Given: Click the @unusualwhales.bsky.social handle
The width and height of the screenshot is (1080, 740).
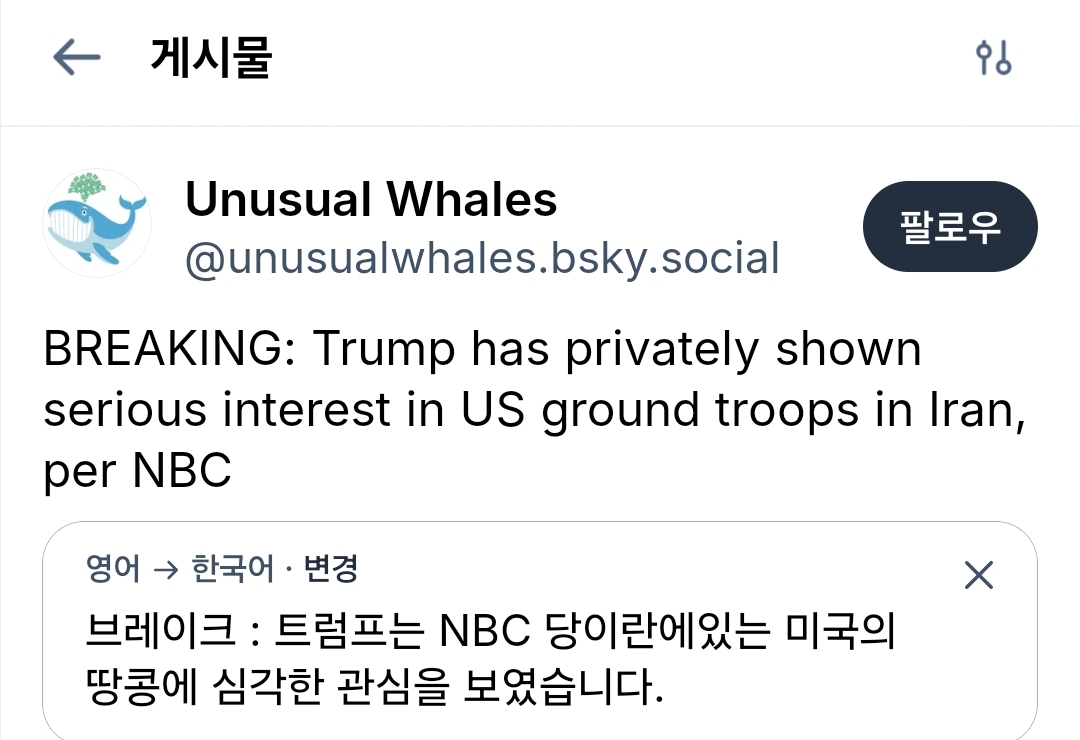Looking at the screenshot, I should point(482,258).
